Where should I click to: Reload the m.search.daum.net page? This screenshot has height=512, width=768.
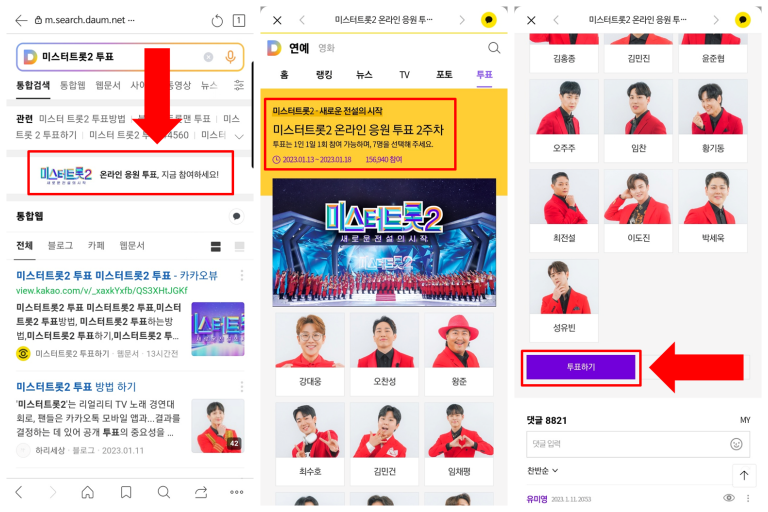point(217,21)
